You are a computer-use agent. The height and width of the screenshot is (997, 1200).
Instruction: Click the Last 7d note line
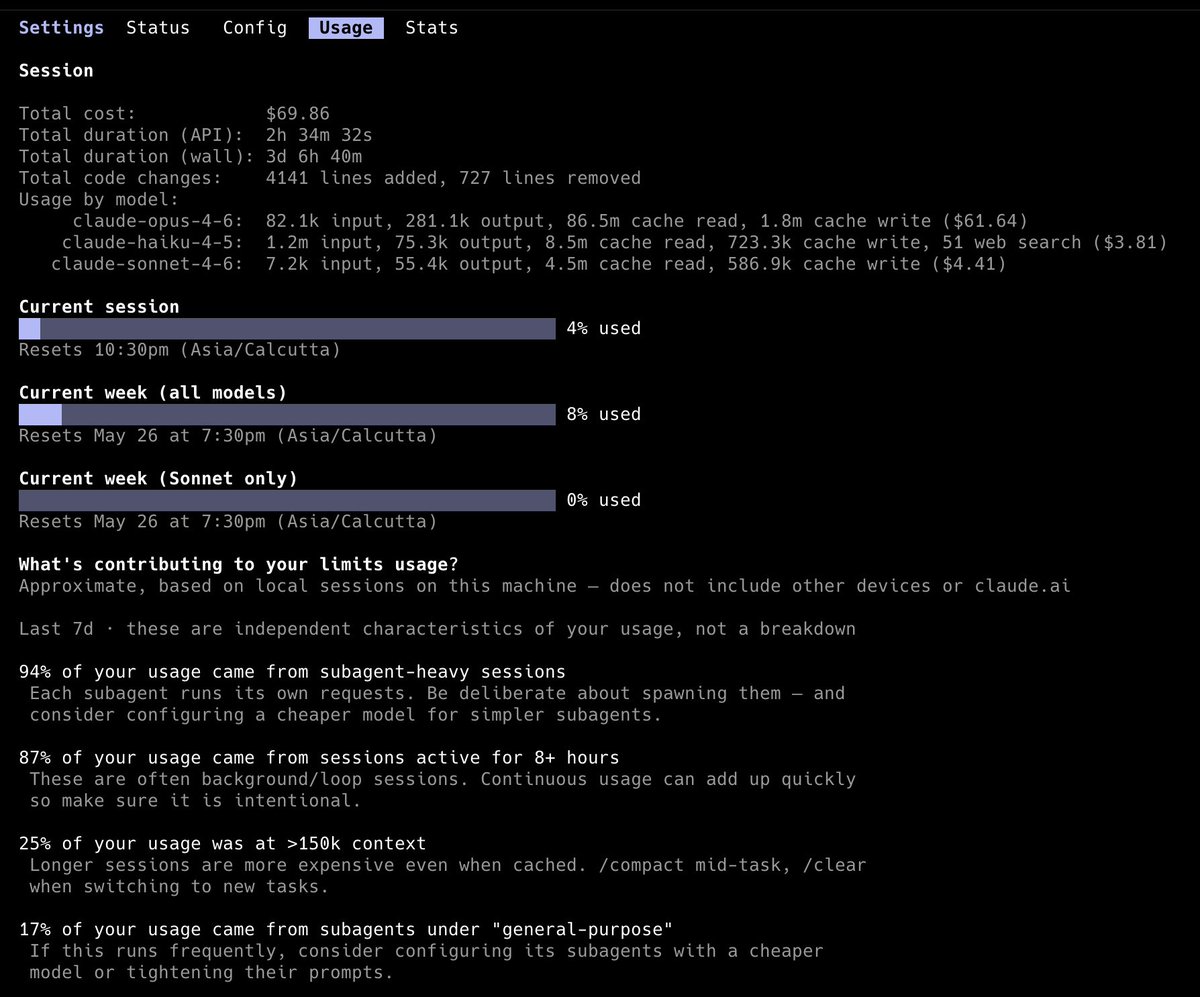coord(437,629)
